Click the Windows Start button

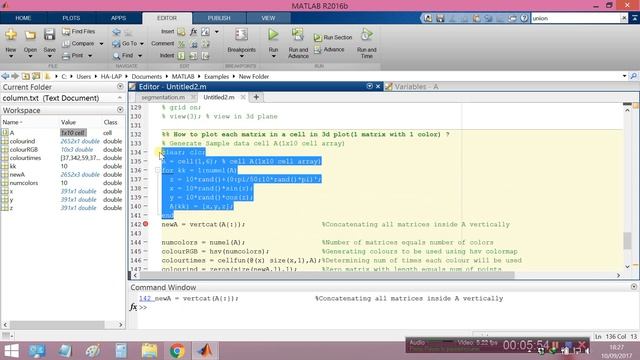11,351
